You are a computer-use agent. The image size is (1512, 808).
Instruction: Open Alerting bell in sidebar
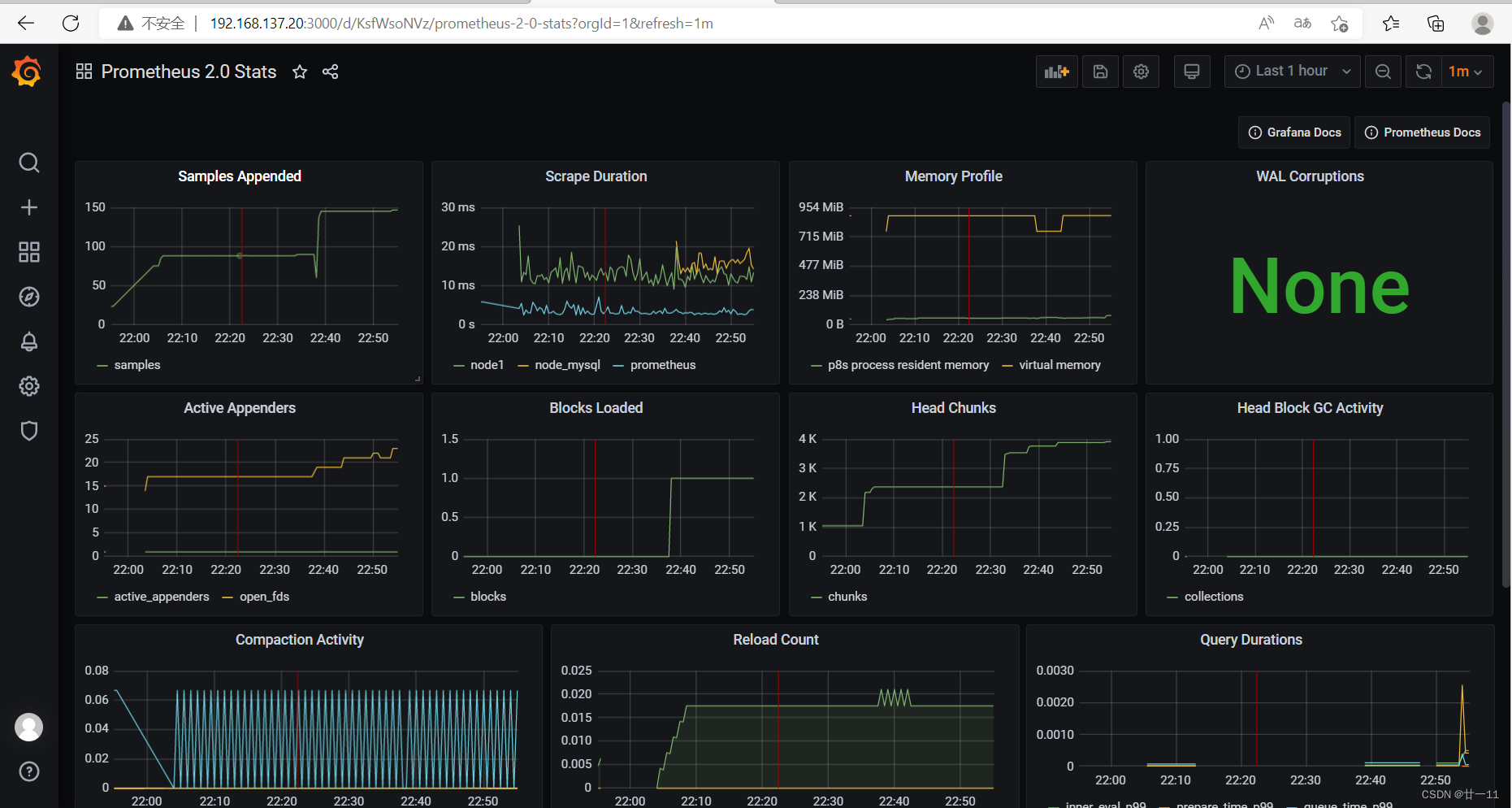(29, 341)
